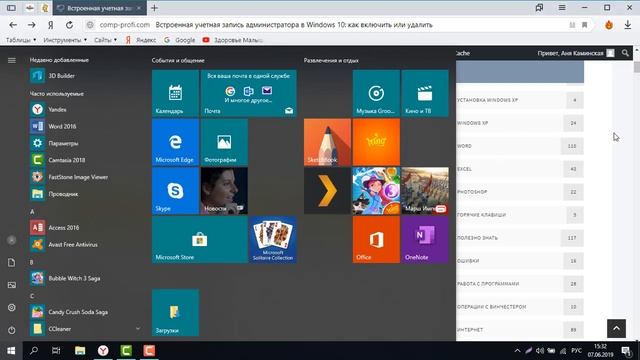Screen dimensions: 640x360
Task: Open the Яндекс bookmark
Action: pyautogui.click(x=140, y=40)
